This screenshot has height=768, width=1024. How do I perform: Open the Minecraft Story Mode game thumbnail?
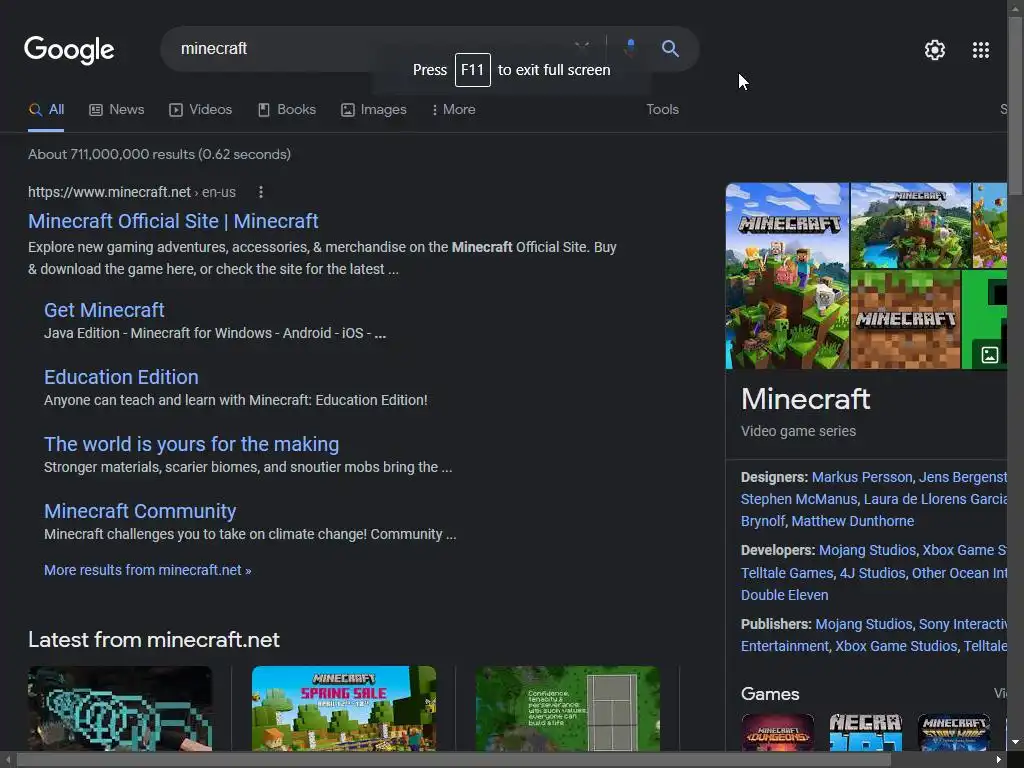click(x=953, y=732)
